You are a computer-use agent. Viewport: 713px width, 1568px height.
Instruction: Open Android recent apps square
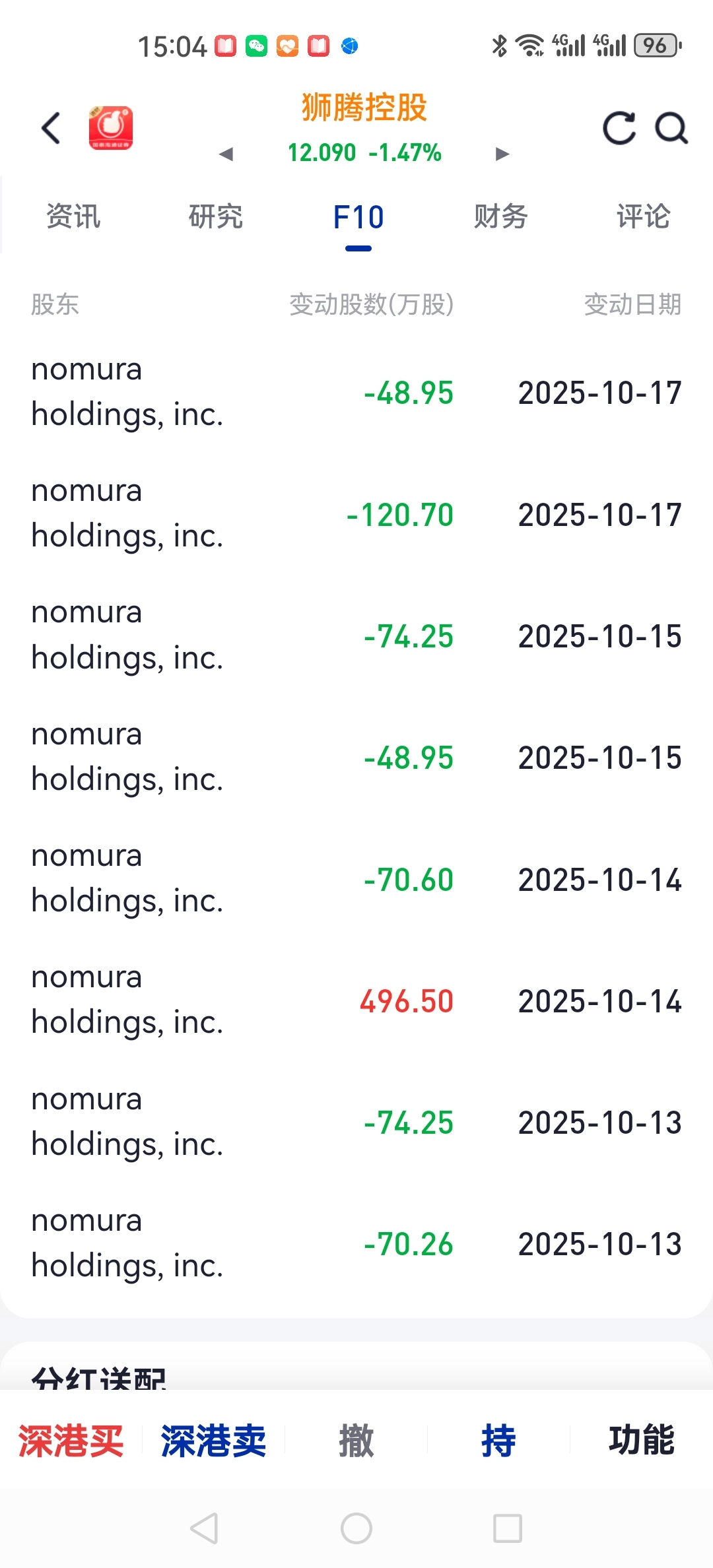tap(507, 1528)
